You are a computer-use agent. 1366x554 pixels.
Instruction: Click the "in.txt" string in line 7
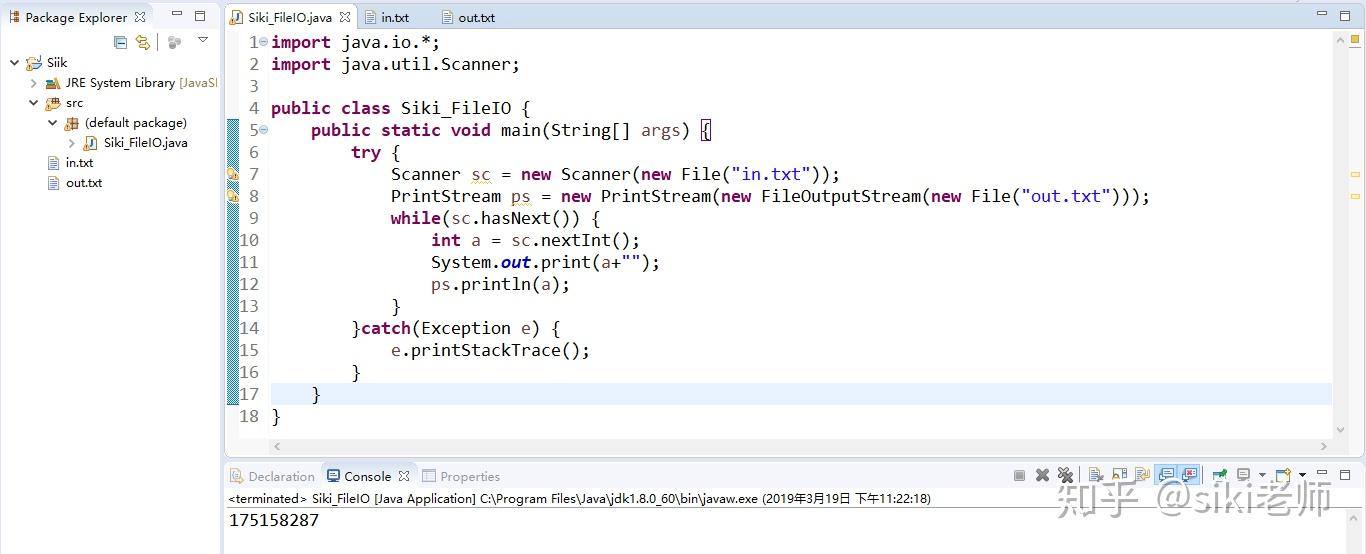[770, 174]
